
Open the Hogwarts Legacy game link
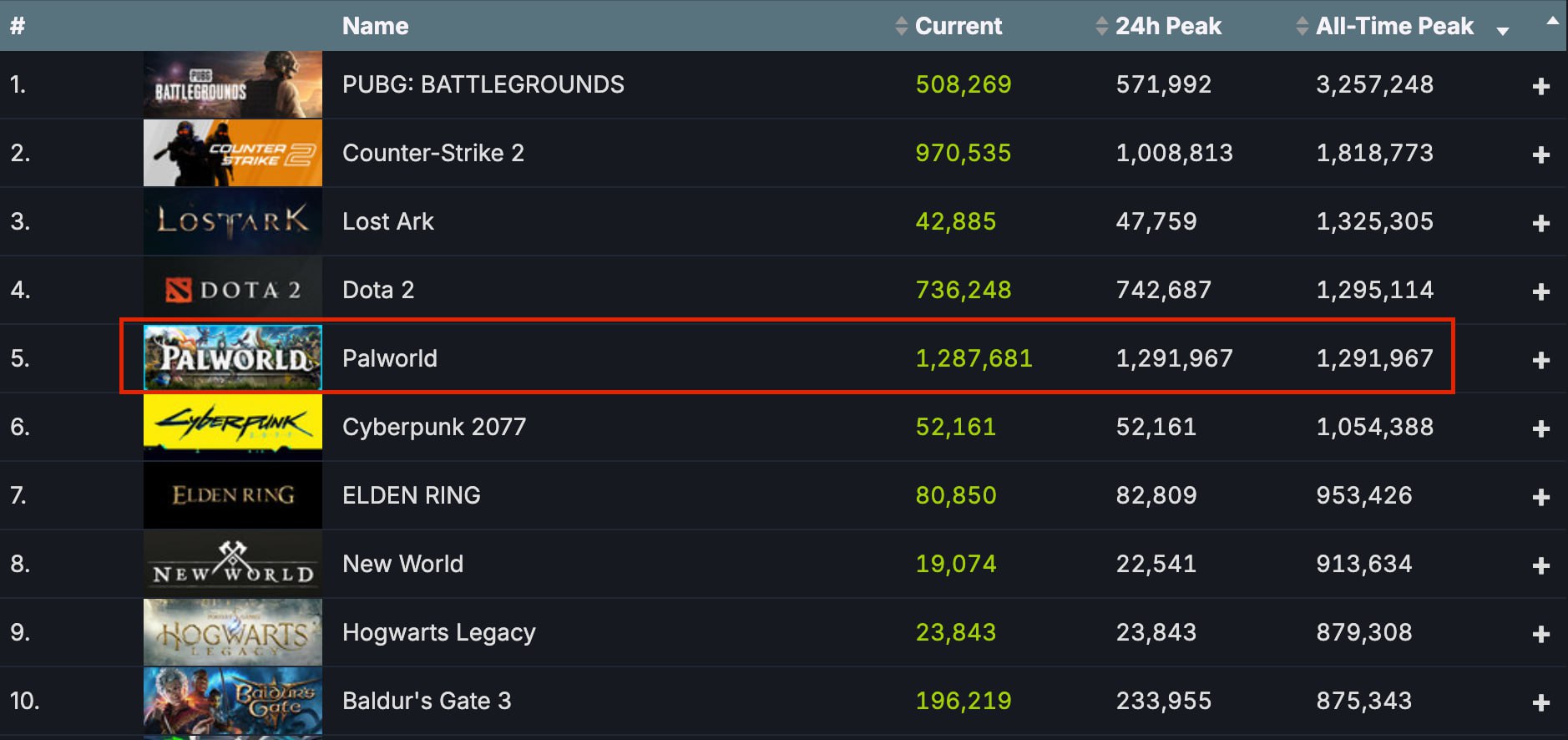coord(438,632)
